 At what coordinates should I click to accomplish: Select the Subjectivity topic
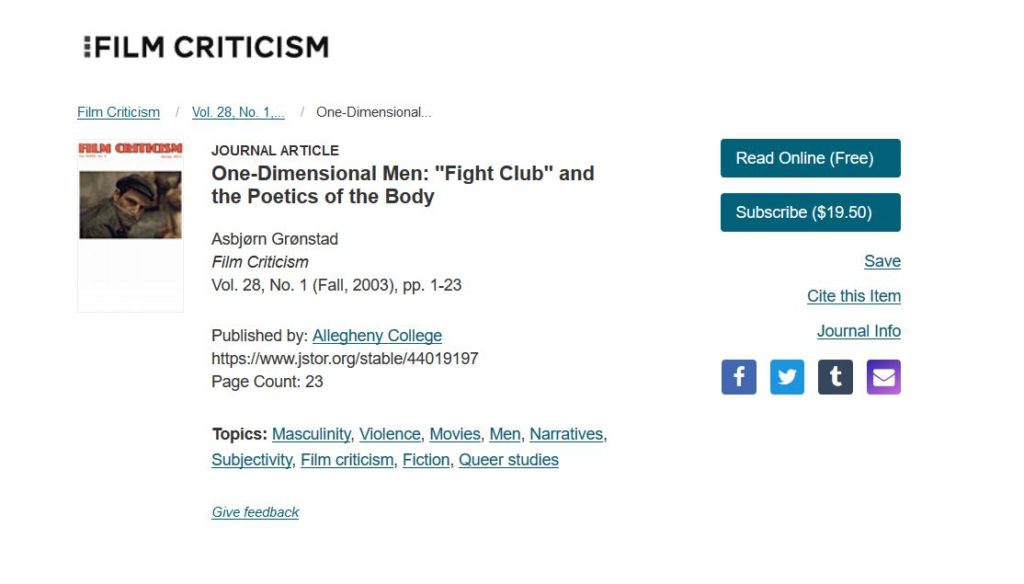251,460
